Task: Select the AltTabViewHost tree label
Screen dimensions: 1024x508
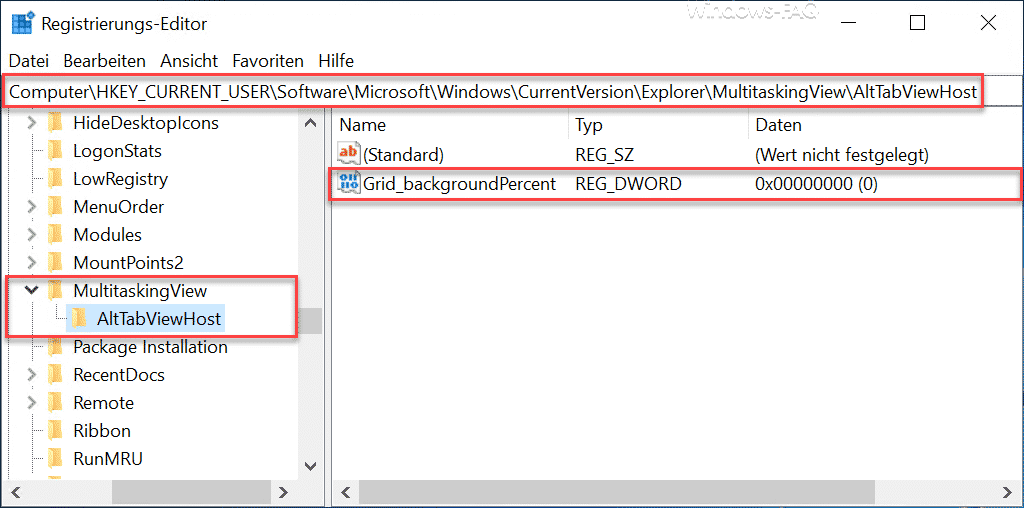Action: 159,319
